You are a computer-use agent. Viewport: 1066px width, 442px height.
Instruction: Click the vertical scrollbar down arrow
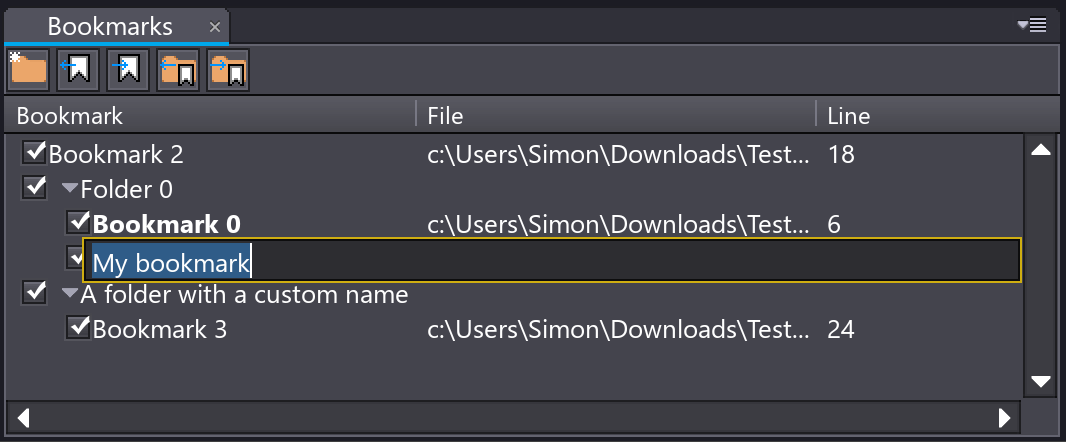click(1041, 381)
